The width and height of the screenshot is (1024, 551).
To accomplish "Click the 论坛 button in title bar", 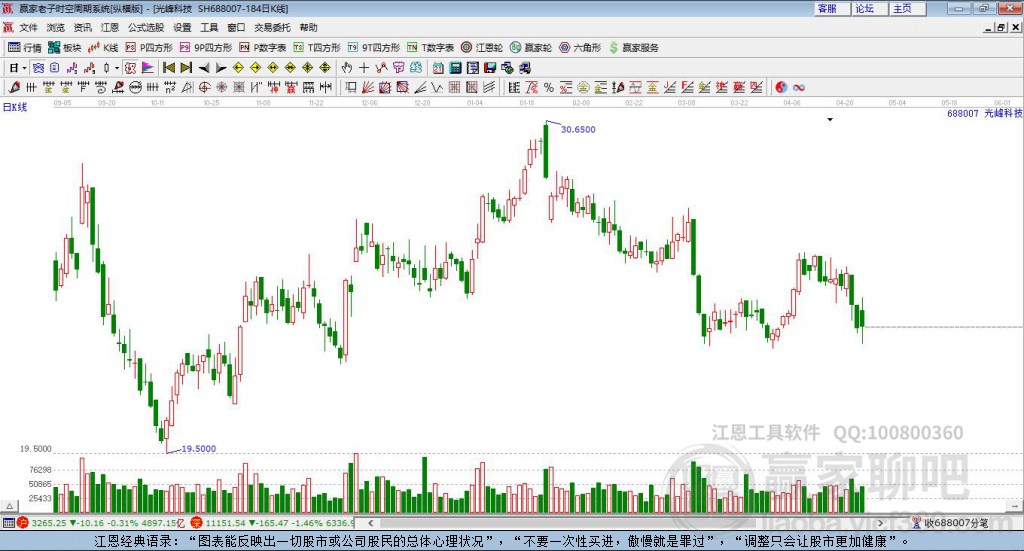I will tap(869, 8).
